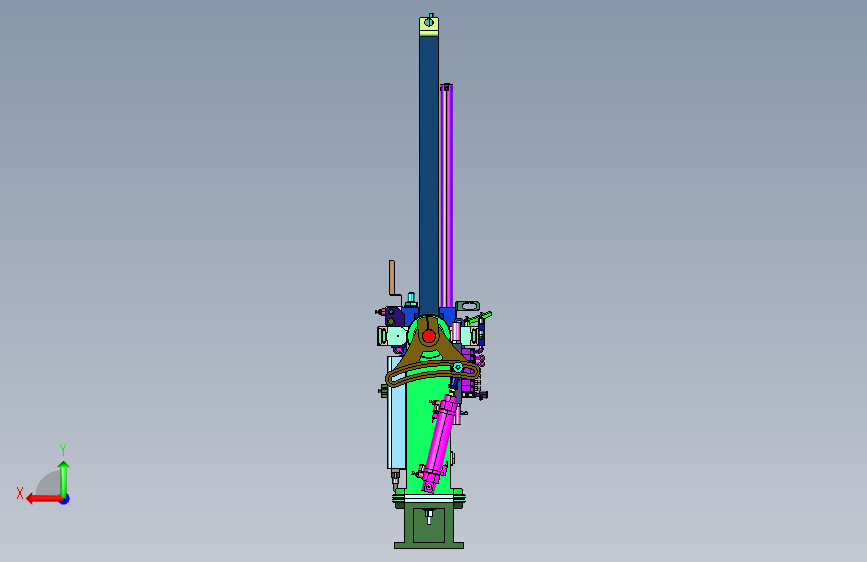The image size is (867, 562).
Task: Select the tall dark blue column part
Action: coord(429,174)
